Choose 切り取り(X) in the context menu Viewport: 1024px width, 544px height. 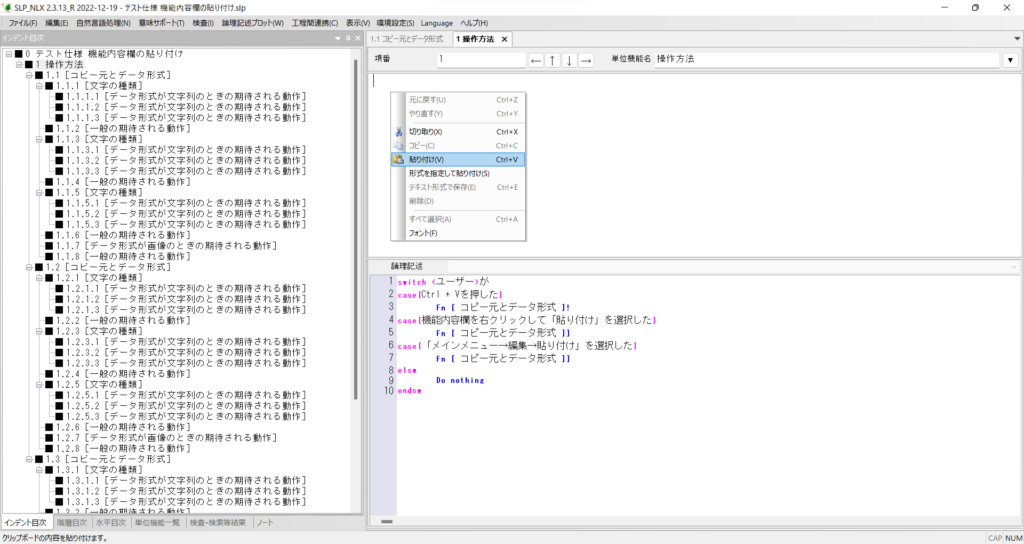point(458,131)
